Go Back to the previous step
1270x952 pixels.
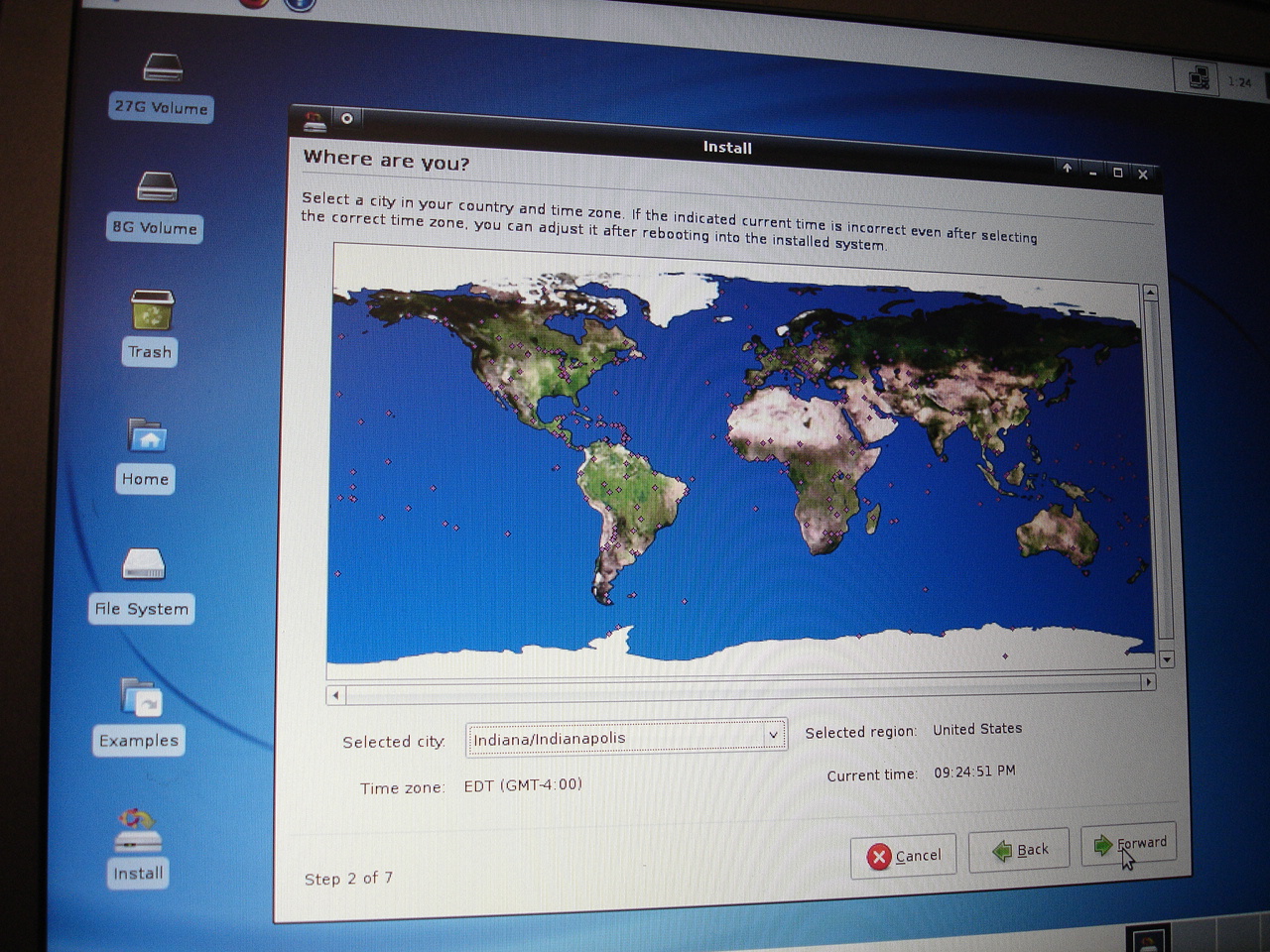coord(1019,850)
